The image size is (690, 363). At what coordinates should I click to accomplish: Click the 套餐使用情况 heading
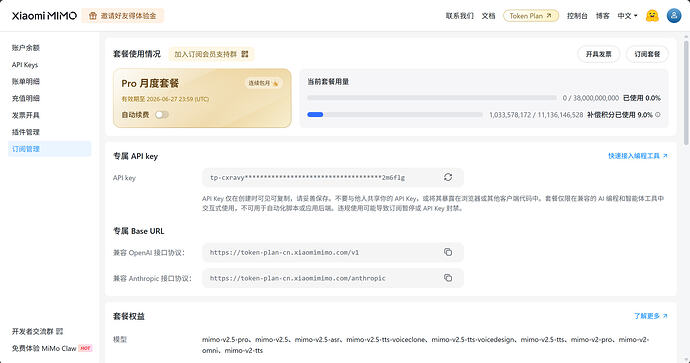[137, 54]
